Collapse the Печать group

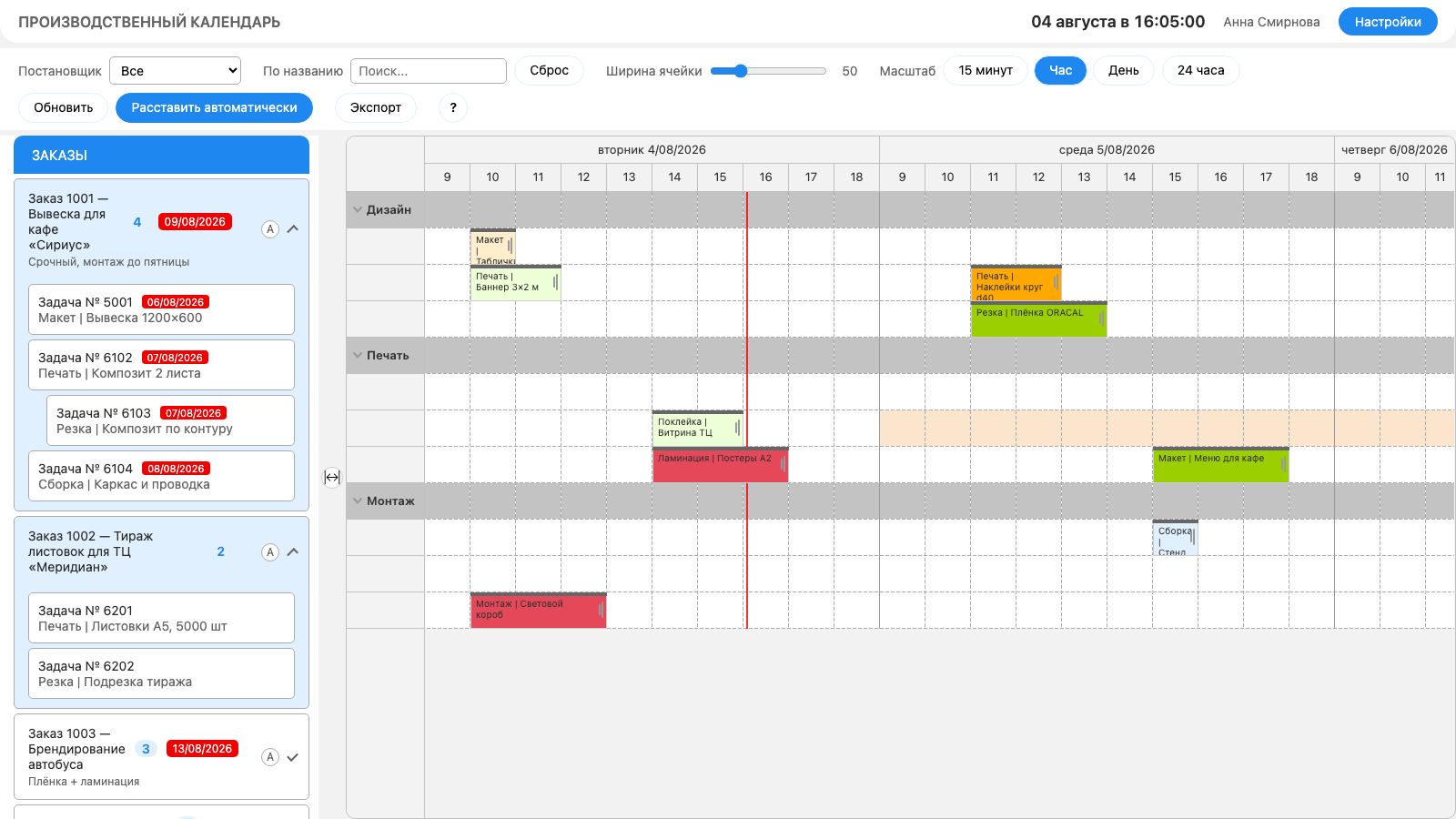358,355
